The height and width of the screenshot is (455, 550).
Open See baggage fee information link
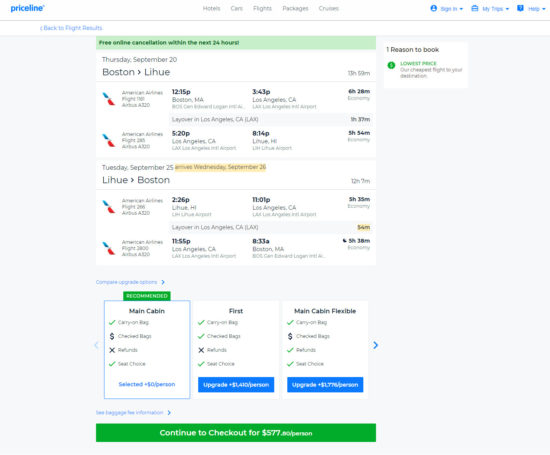click(x=129, y=413)
